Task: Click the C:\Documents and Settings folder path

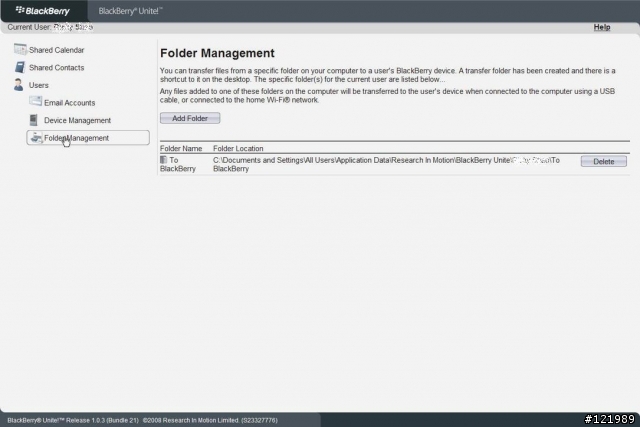Action: coord(386,164)
